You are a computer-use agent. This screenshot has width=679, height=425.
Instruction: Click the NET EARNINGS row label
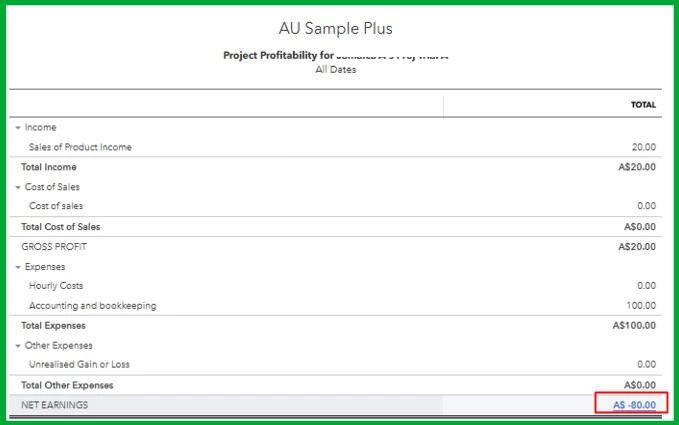(55, 405)
